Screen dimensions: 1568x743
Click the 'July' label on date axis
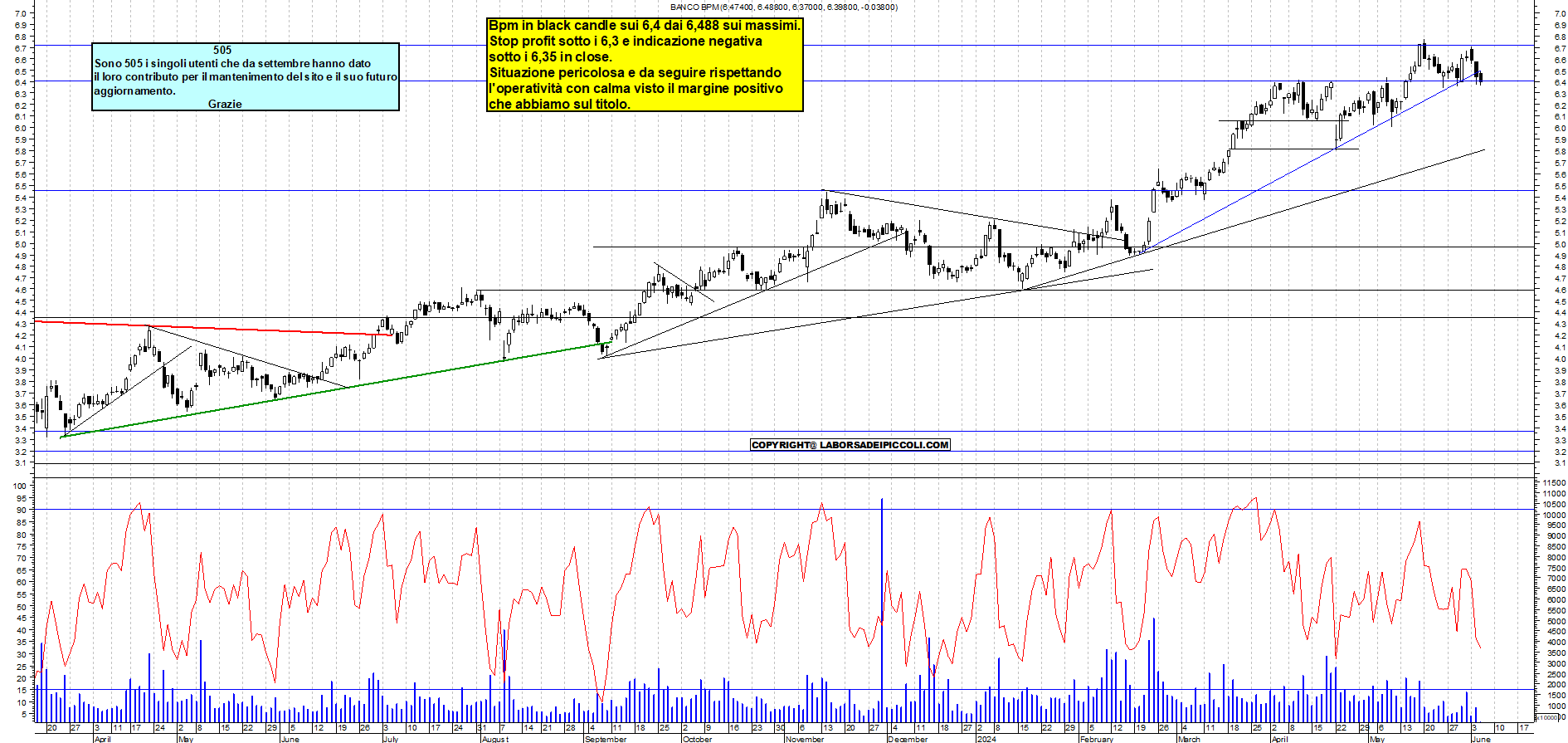(391, 739)
